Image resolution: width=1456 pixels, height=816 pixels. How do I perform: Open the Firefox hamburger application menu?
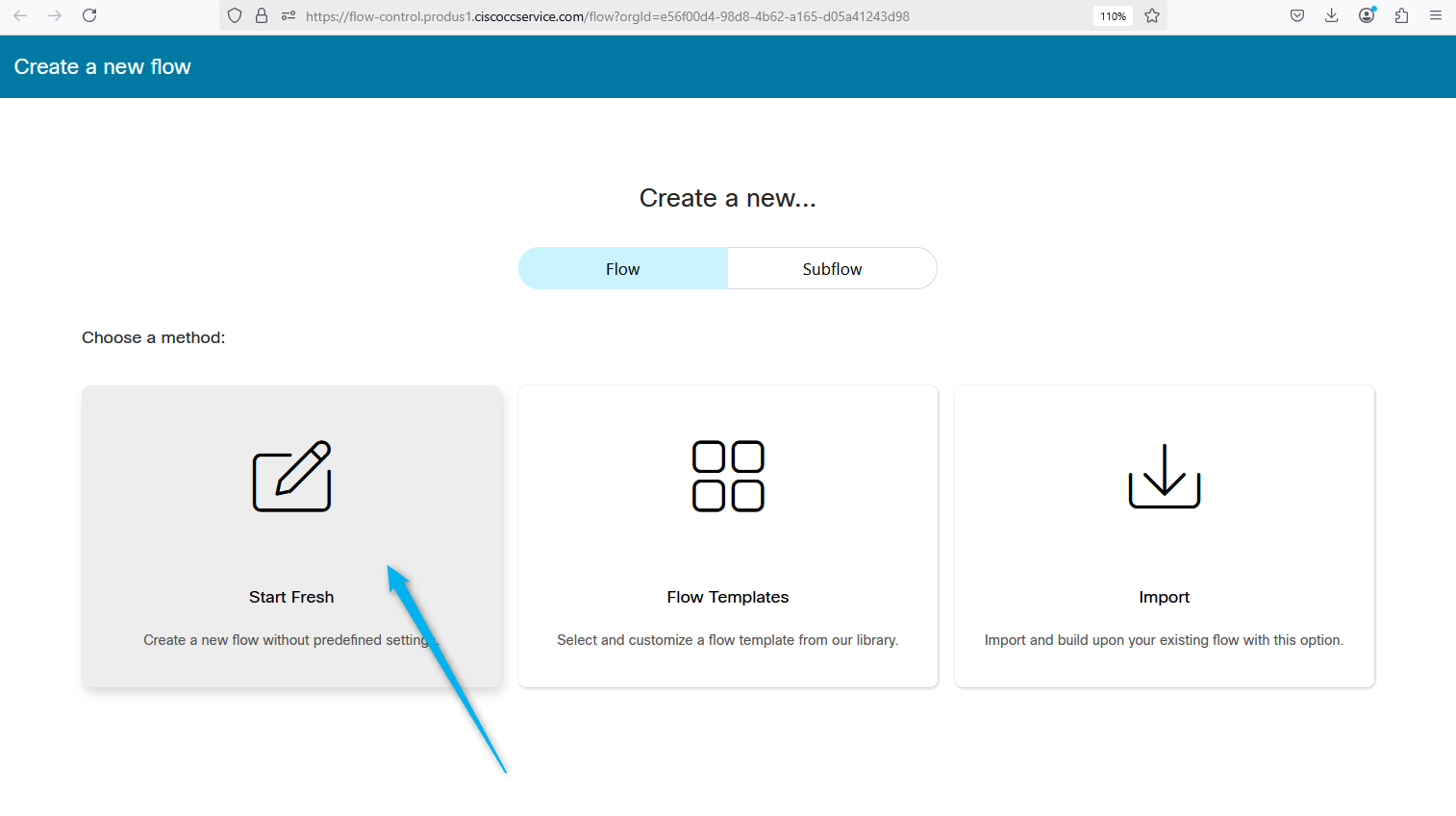1436,15
